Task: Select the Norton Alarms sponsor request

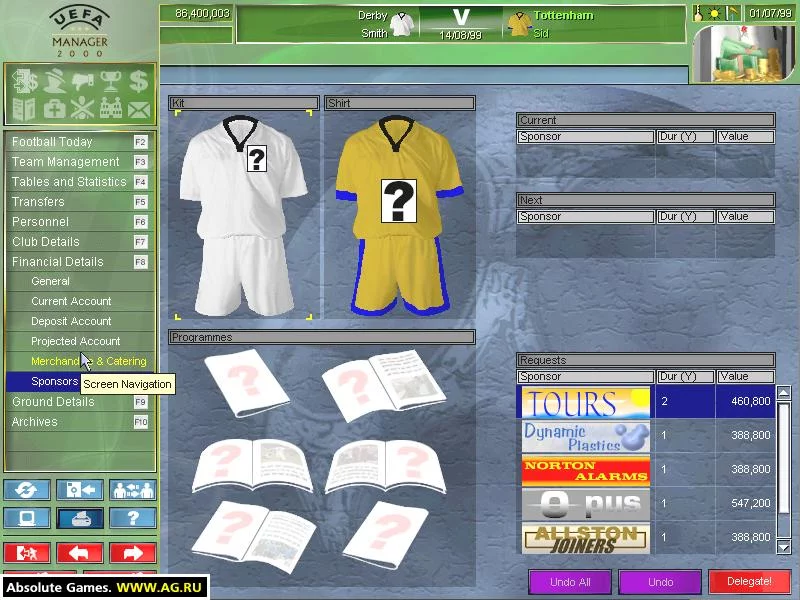Action: pos(646,470)
